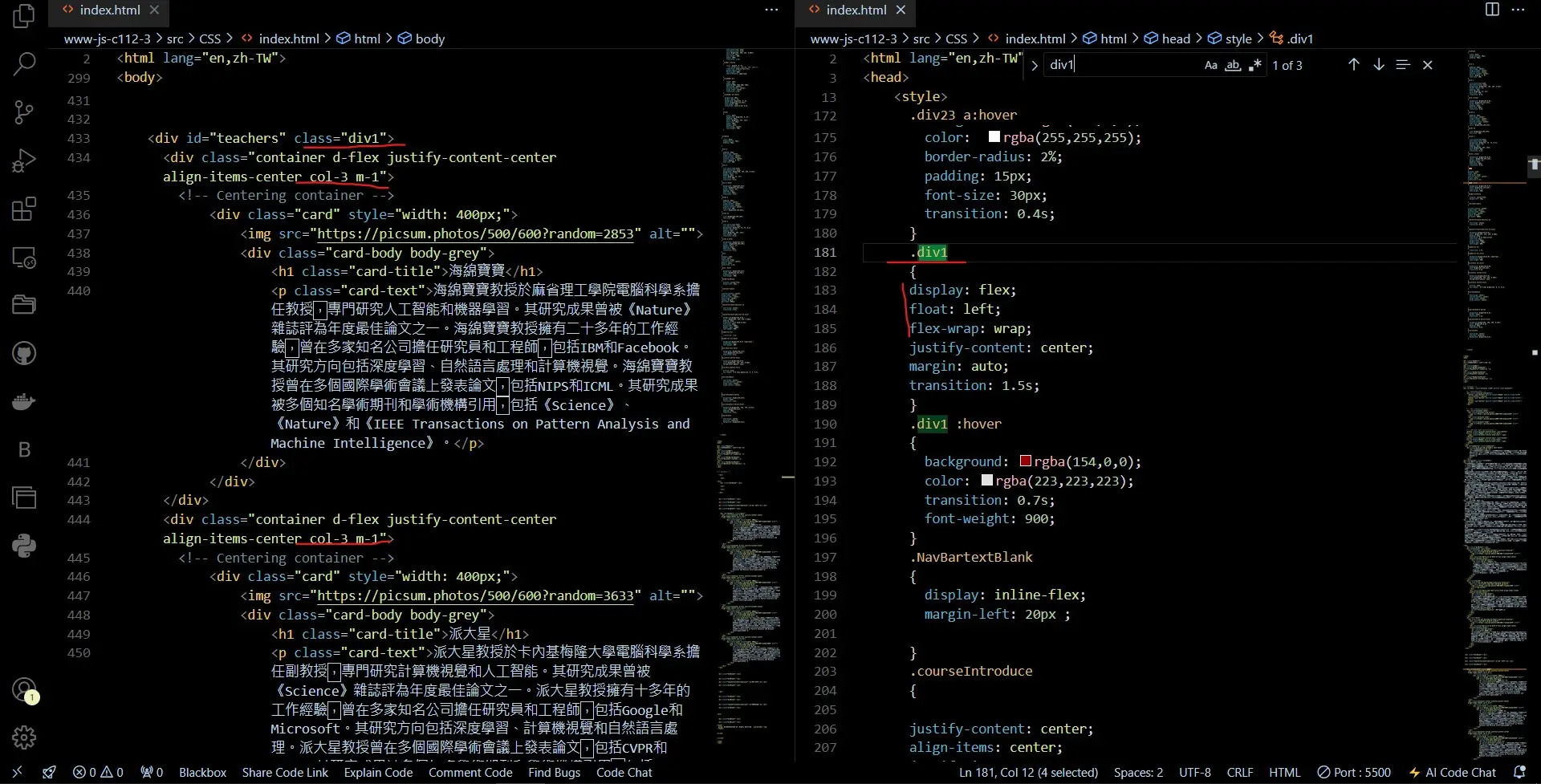Expand the Replace field in find widget
Screen dimensions: 1541x784
1035,66
